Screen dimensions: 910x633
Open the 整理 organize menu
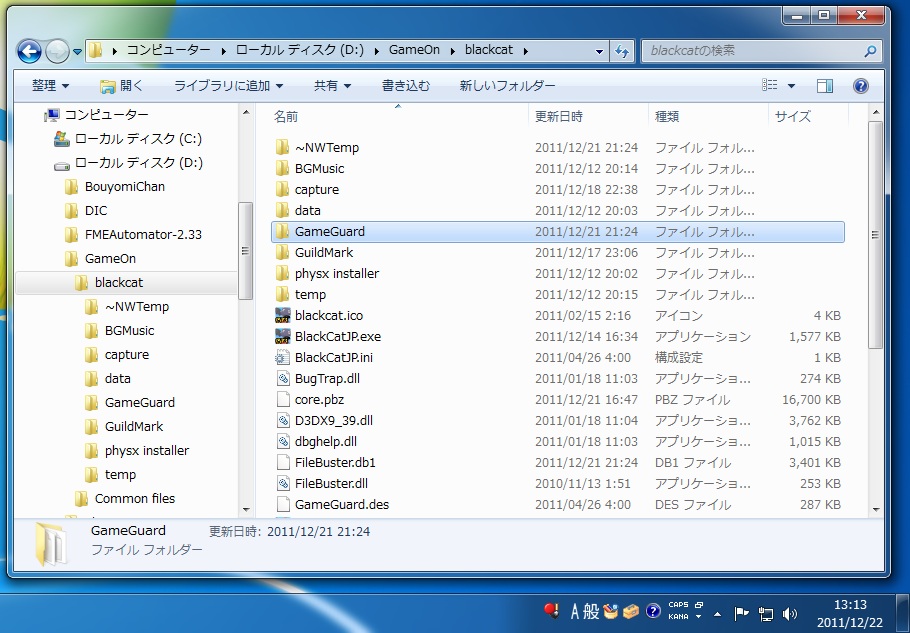tap(50, 86)
